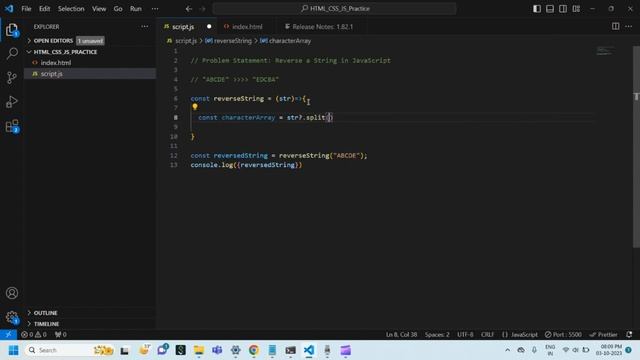Show hidden system tray icons chevron
Screen dimensions: 640x360
507,350
